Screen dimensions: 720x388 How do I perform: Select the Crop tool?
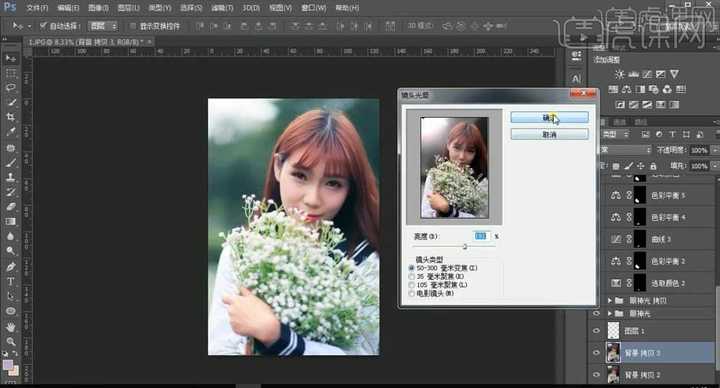(11, 117)
